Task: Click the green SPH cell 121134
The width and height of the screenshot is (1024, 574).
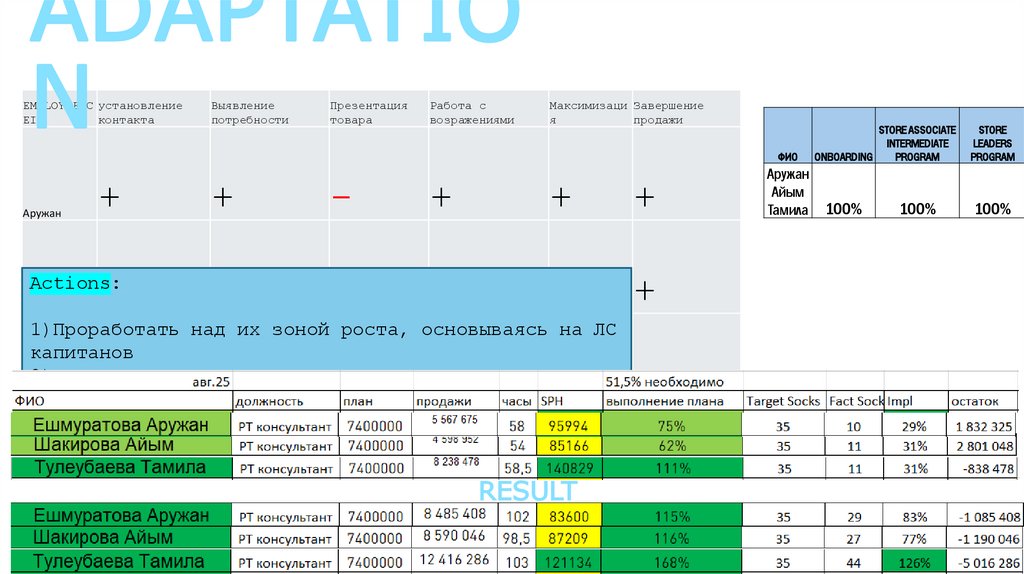Action: tap(568, 562)
